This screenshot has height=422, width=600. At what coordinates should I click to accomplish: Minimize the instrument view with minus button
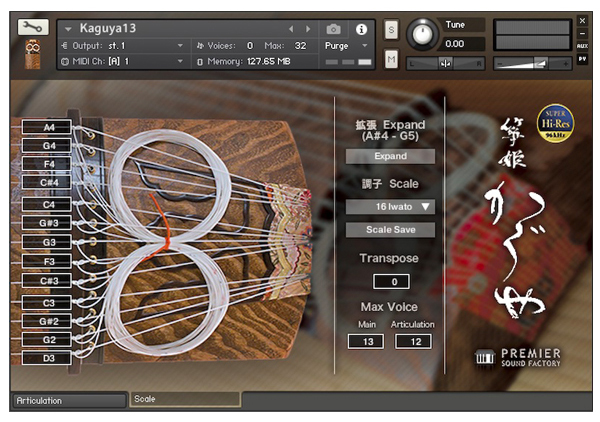[x=582, y=33]
